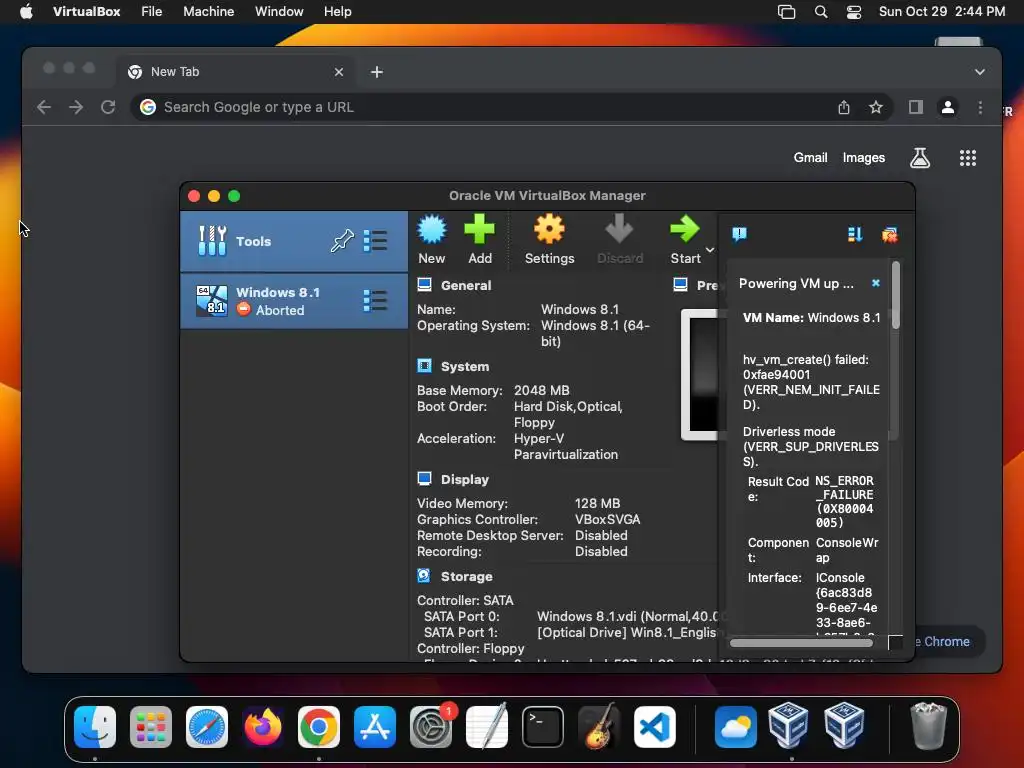Click the clear all notifications icon

coord(889,234)
